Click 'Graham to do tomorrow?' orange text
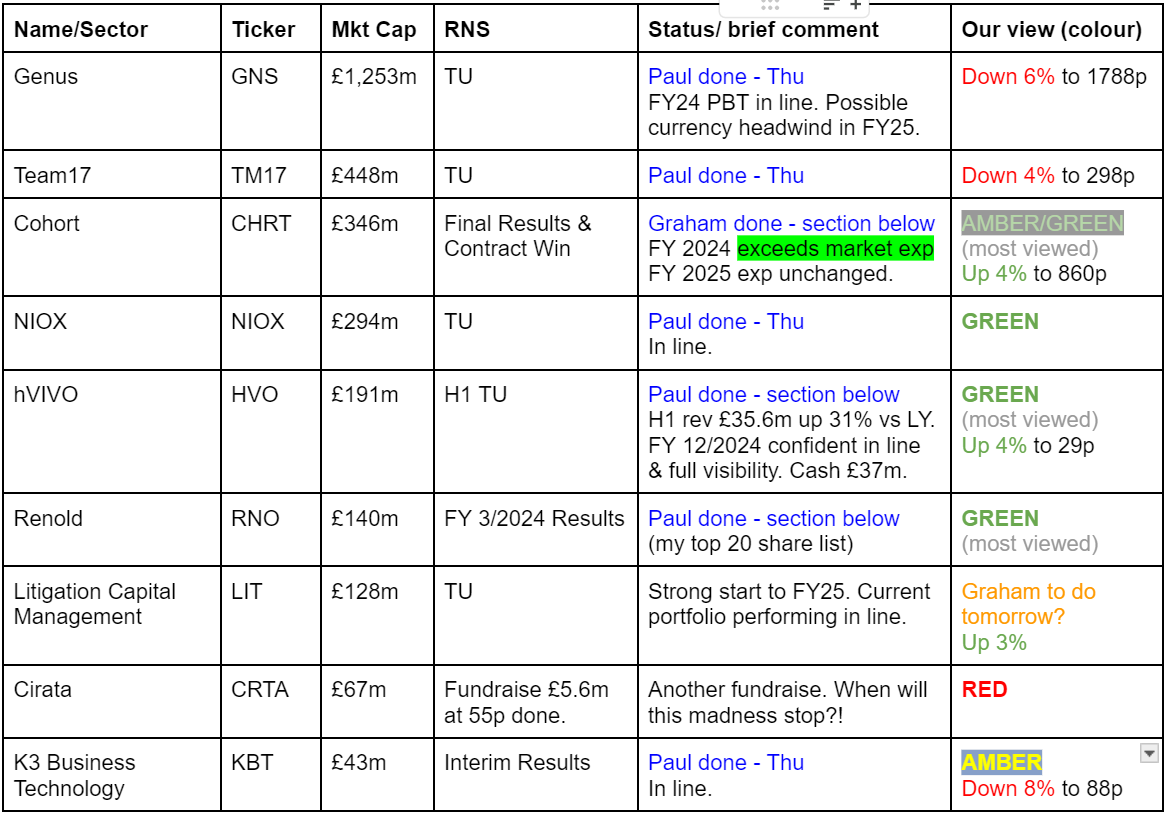The image size is (1167, 817). [x=1028, y=604]
